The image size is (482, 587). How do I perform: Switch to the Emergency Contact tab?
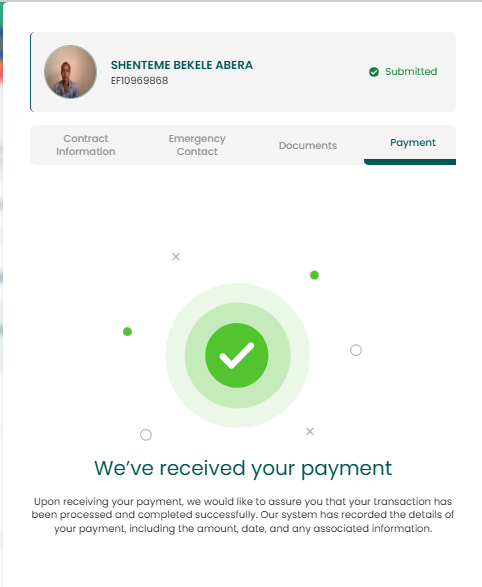197,145
